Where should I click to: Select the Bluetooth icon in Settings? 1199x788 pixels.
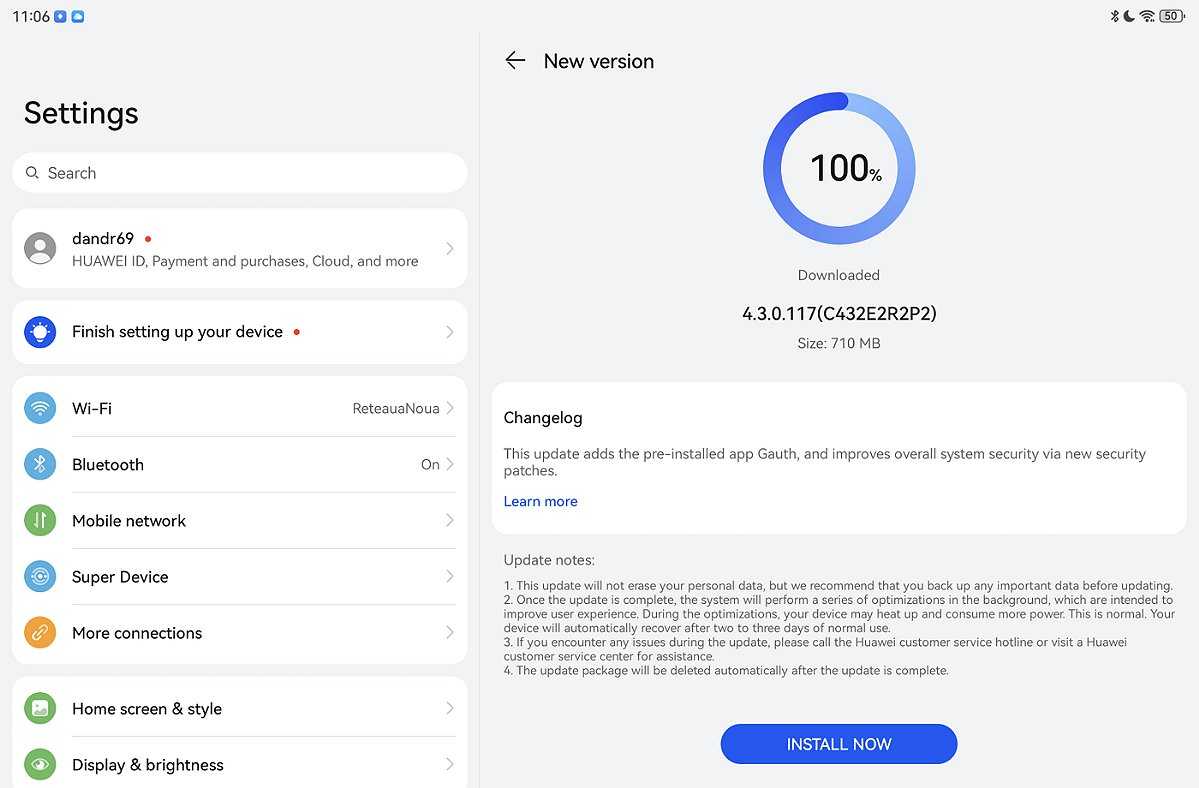(40, 464)
